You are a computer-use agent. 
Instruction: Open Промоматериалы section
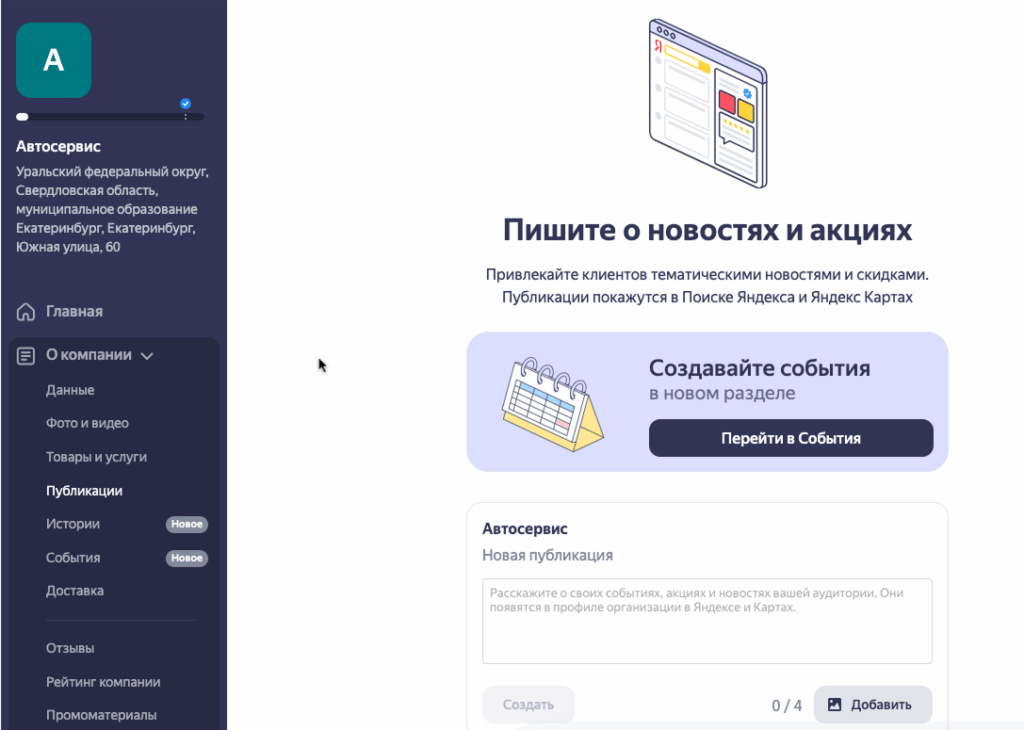[101, 715]
